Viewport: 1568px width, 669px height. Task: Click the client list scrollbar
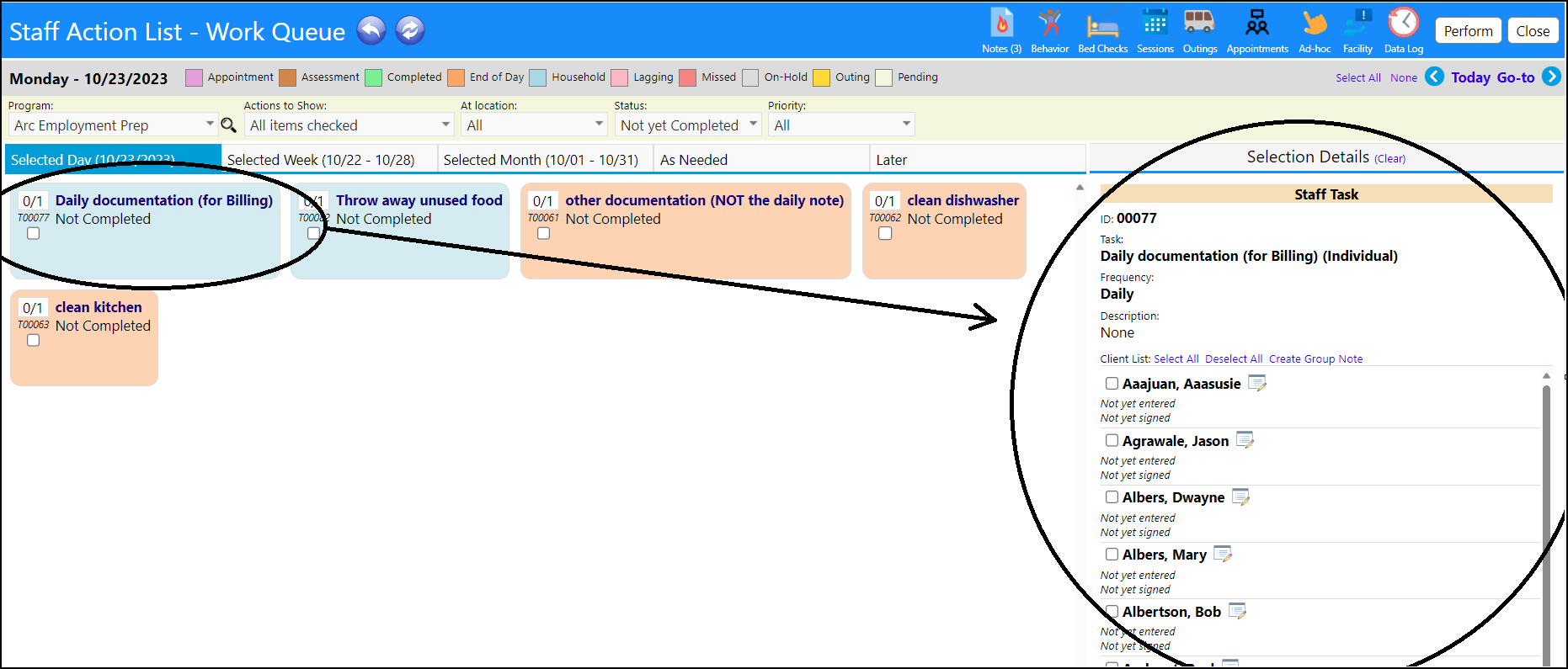pyautogui.click(x=1546, y=522)
